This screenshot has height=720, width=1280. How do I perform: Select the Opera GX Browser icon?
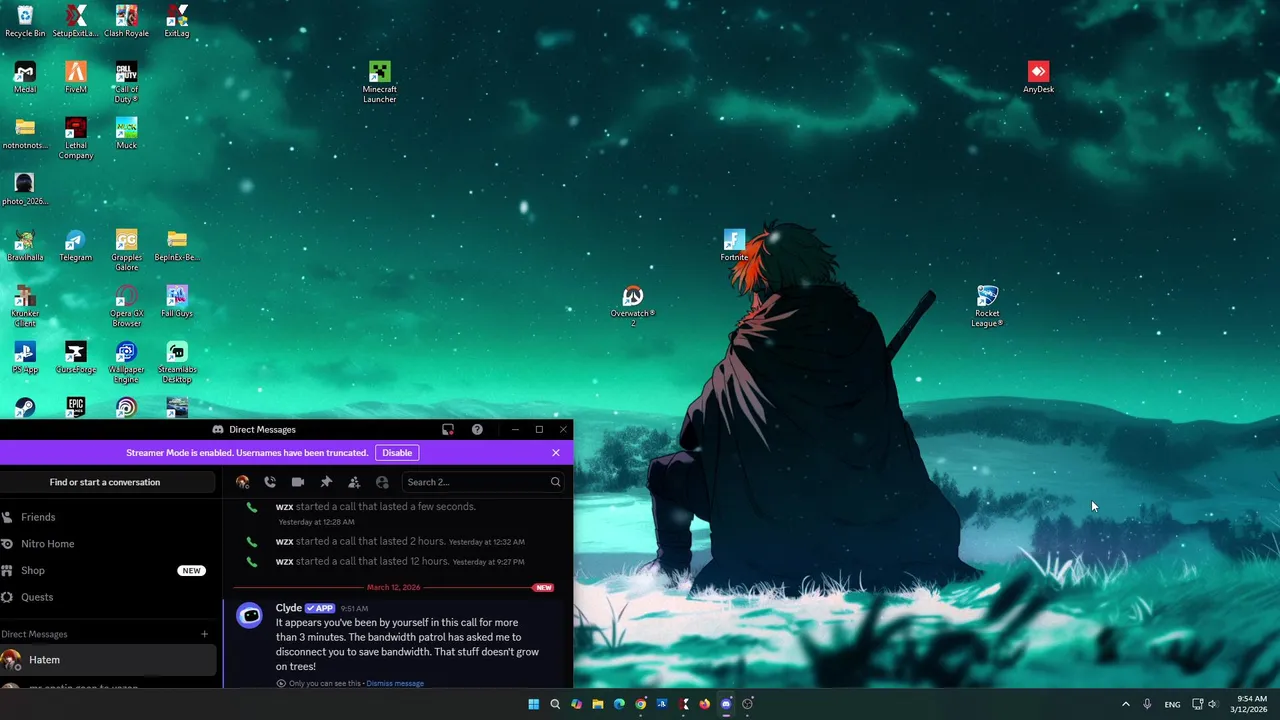coord(126,306)
